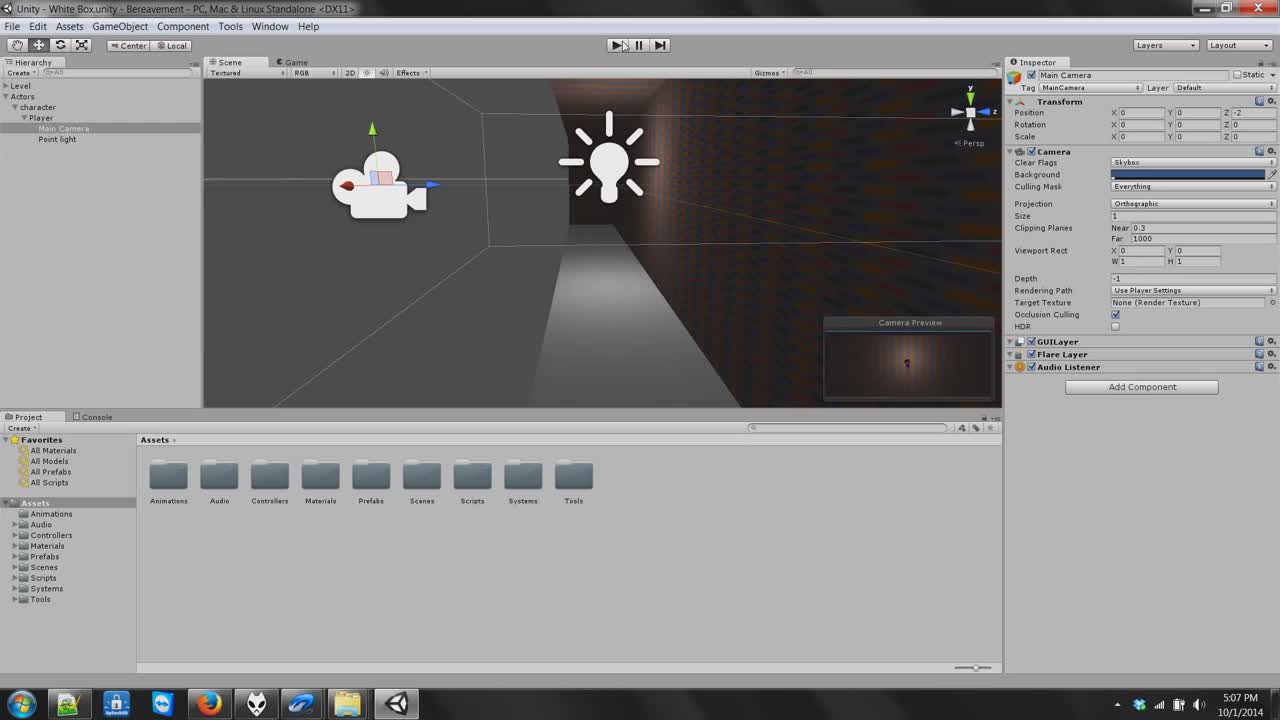1280x720 pixels.
Task: Open the Rendering Path dropdown
Action: coord(1193,291)
